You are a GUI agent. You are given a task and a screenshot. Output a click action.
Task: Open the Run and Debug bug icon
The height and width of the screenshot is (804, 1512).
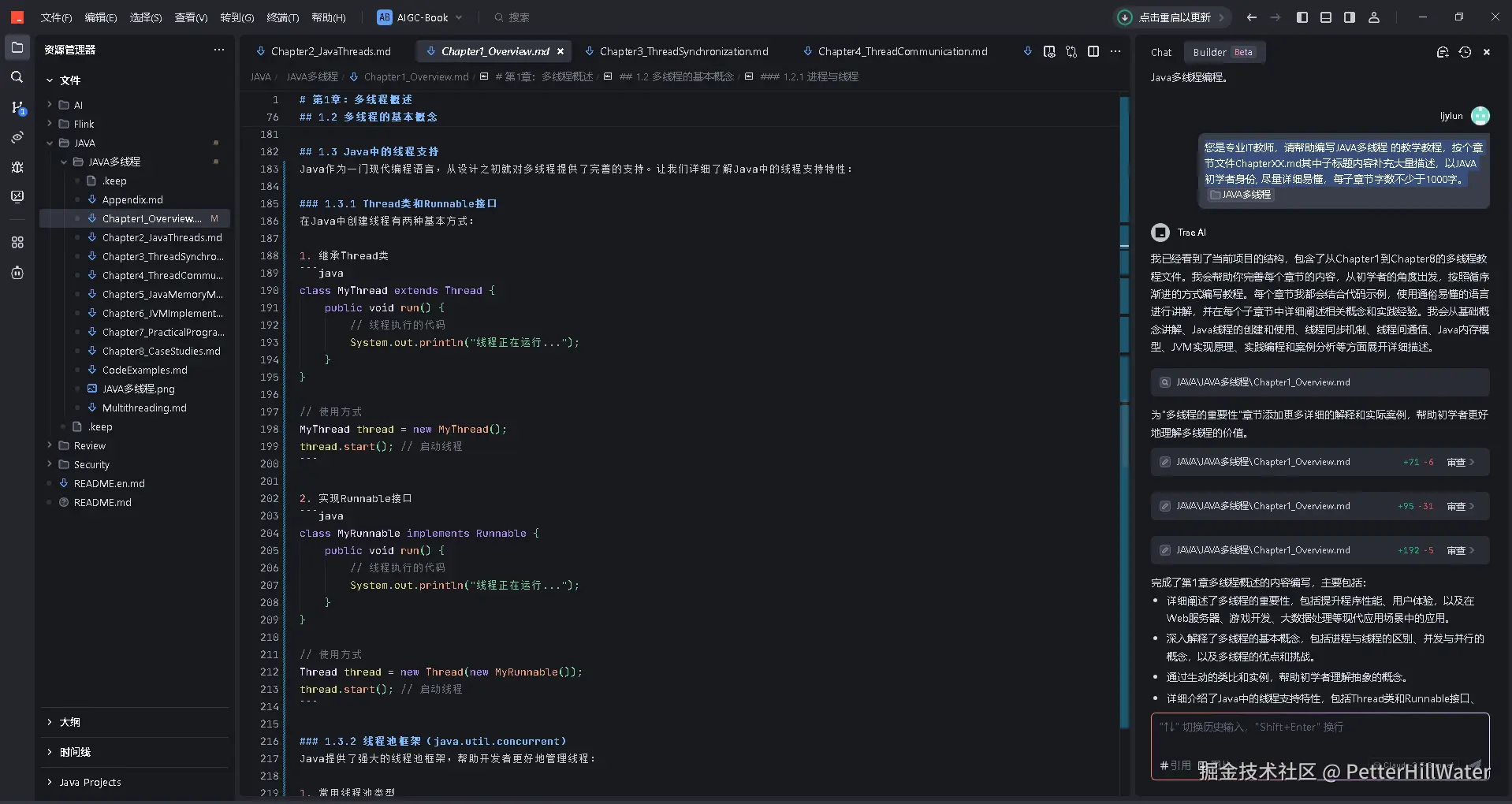pyautogui.click(x=17, y=167)
